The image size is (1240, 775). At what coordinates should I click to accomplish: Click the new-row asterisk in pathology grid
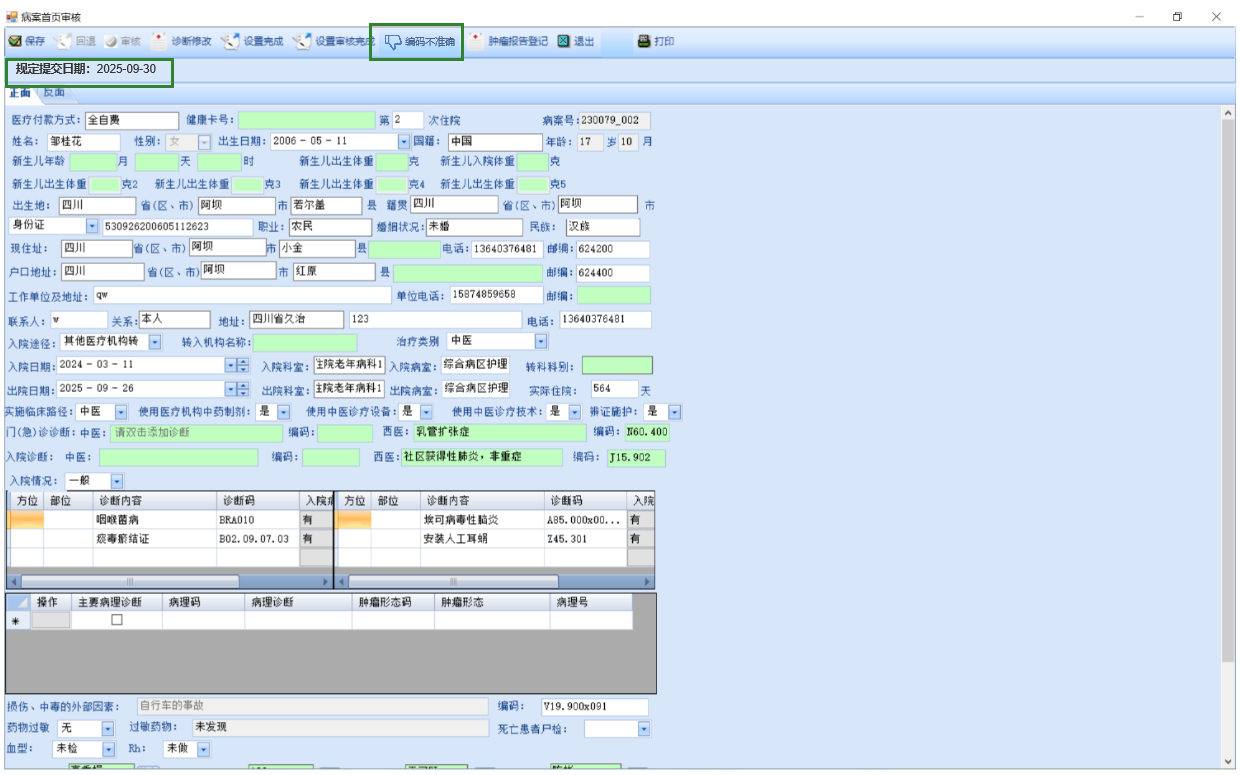pyautogui.click(x=15, y=621)
